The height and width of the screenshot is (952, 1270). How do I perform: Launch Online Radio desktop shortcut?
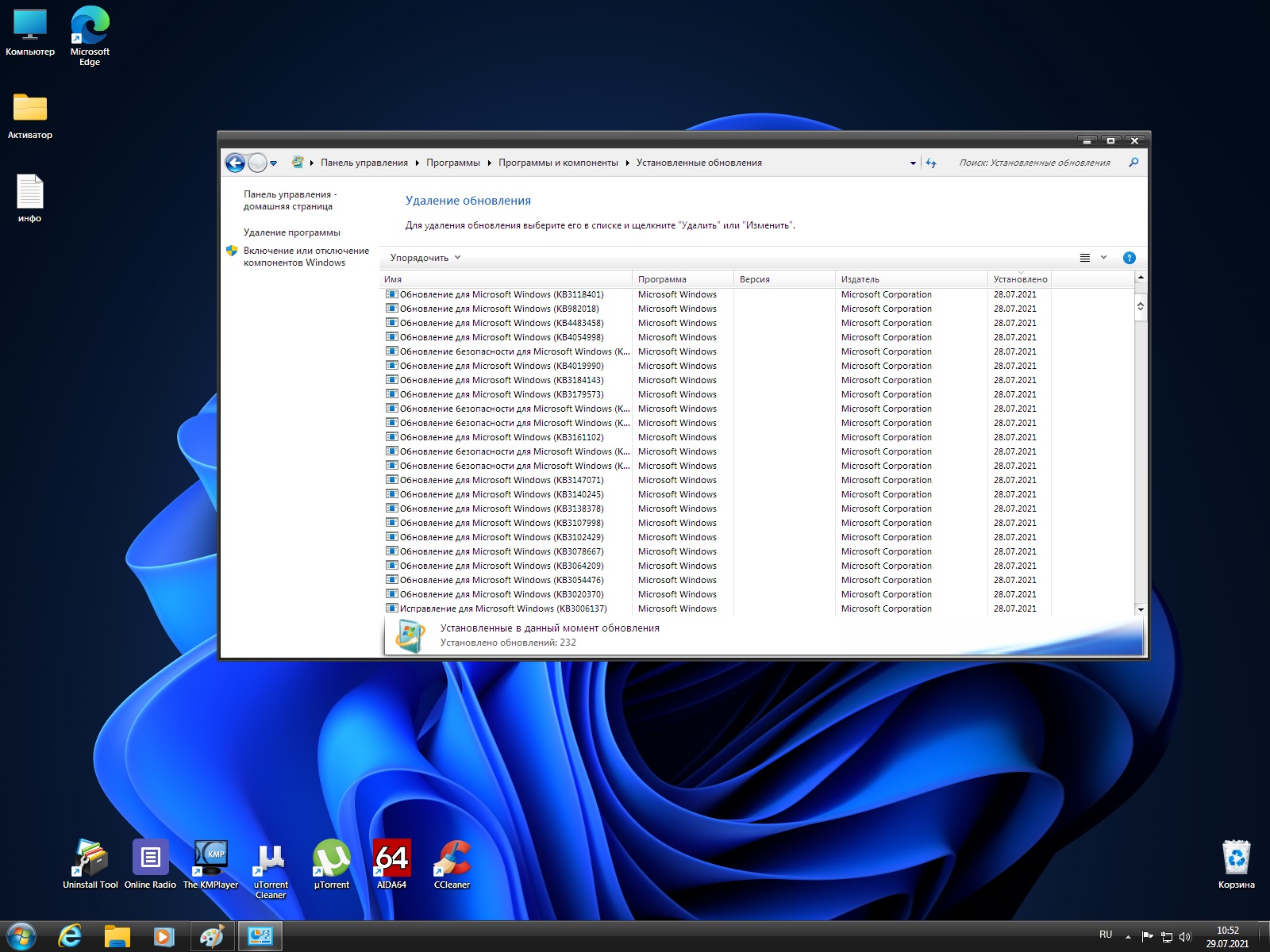tap(151, 865)
